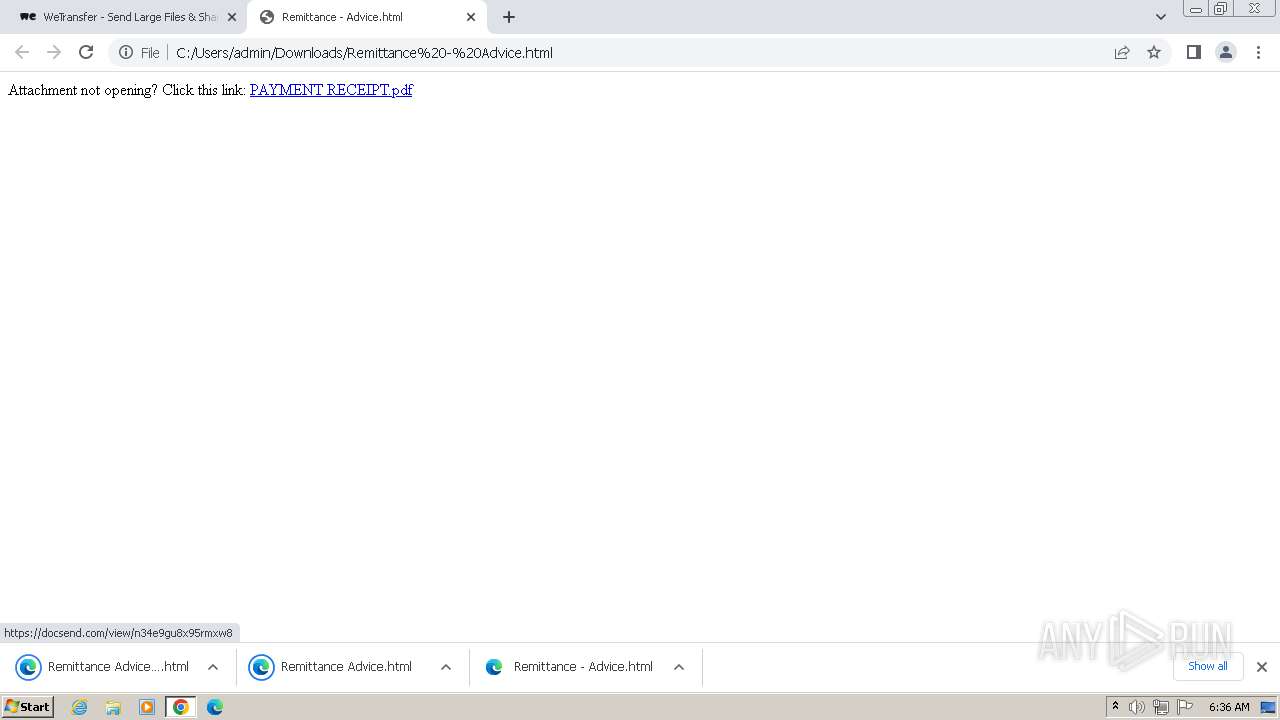Toggle the browser side panel

pos(1194,53)
